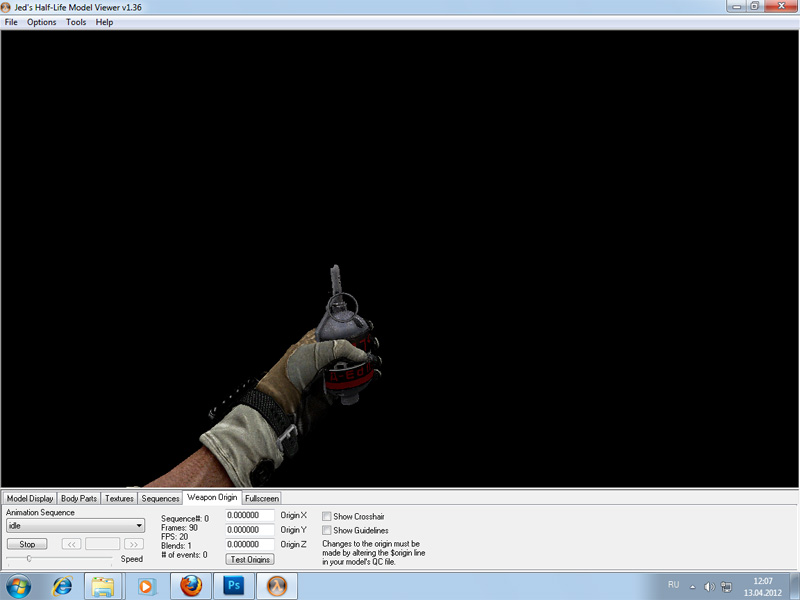Open the Windows Start menu
The width and height of the screenshot is (800, 600).
(x=19, y=585)
